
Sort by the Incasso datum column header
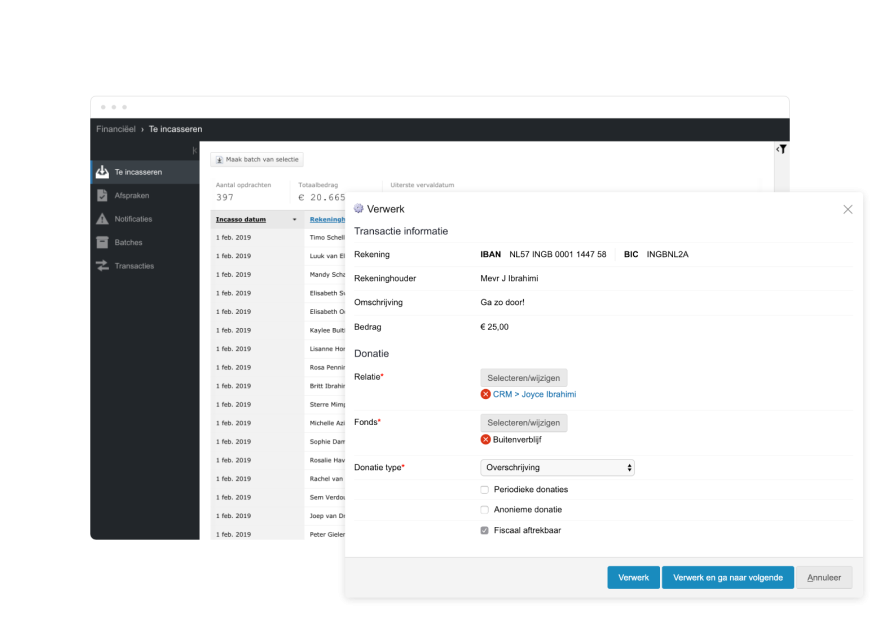tap(241, 219)
